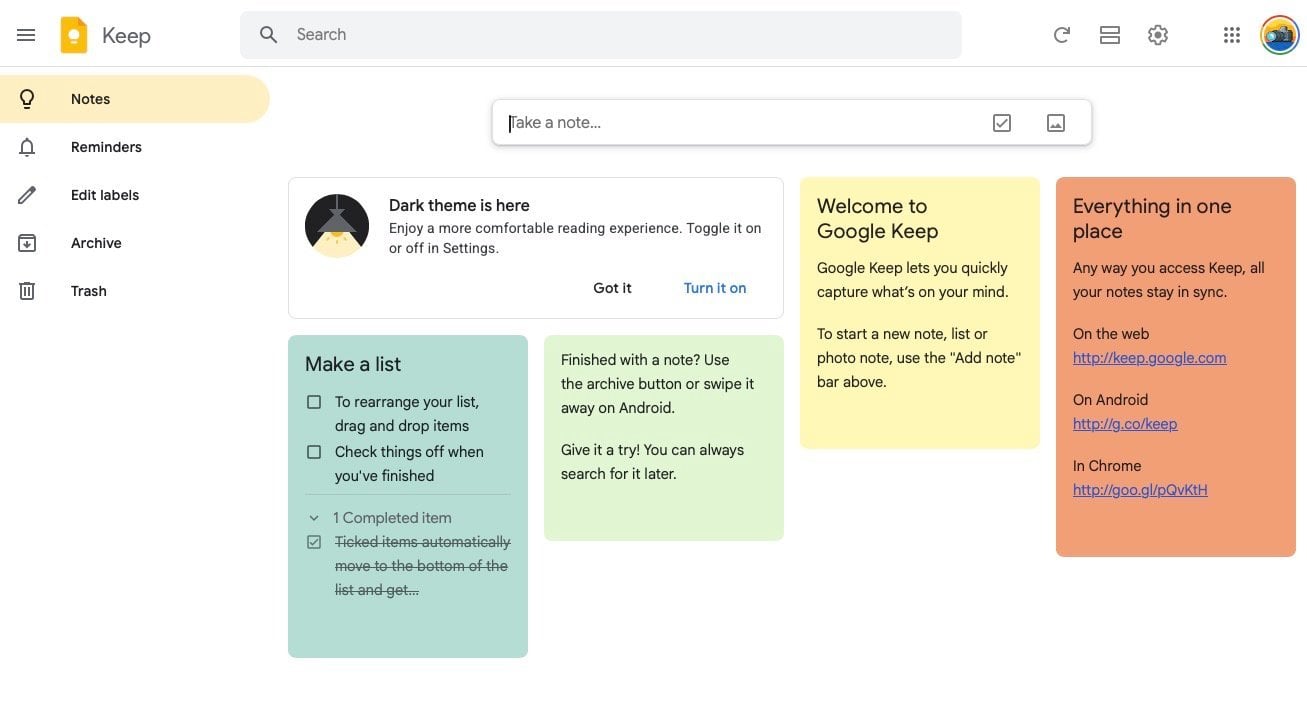This screenshot has height=710, width=1307.
Task: Dismiss dark theme banner with 'Got it'
Action: 612,287
